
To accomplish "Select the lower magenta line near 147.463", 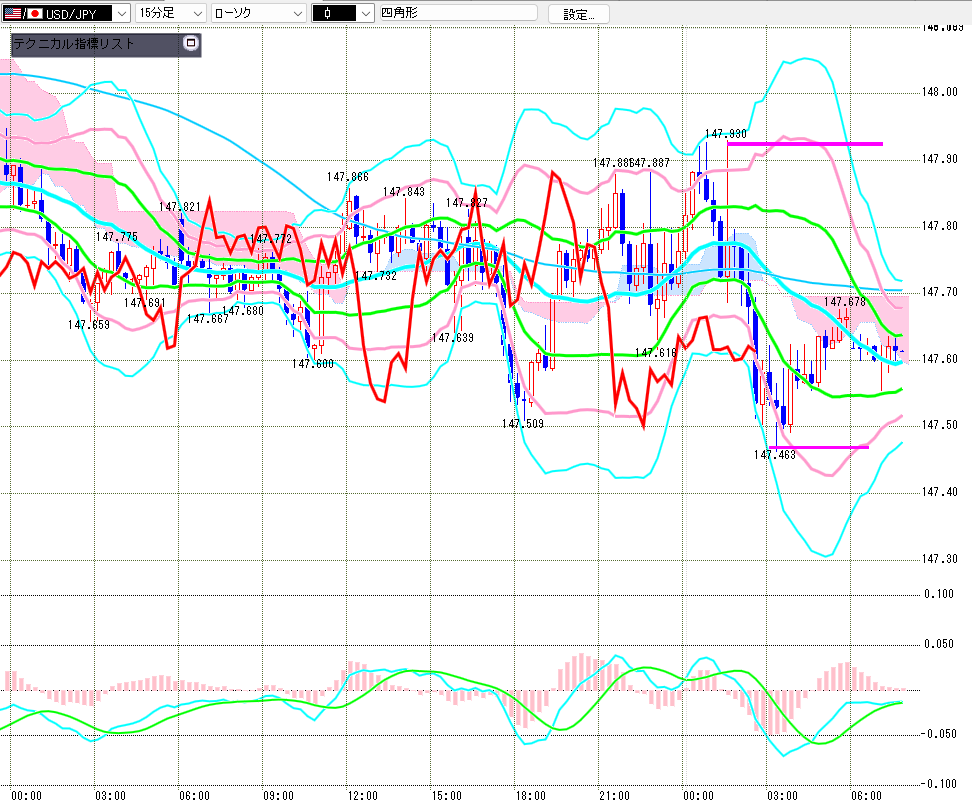I will [x=818, y=447].
